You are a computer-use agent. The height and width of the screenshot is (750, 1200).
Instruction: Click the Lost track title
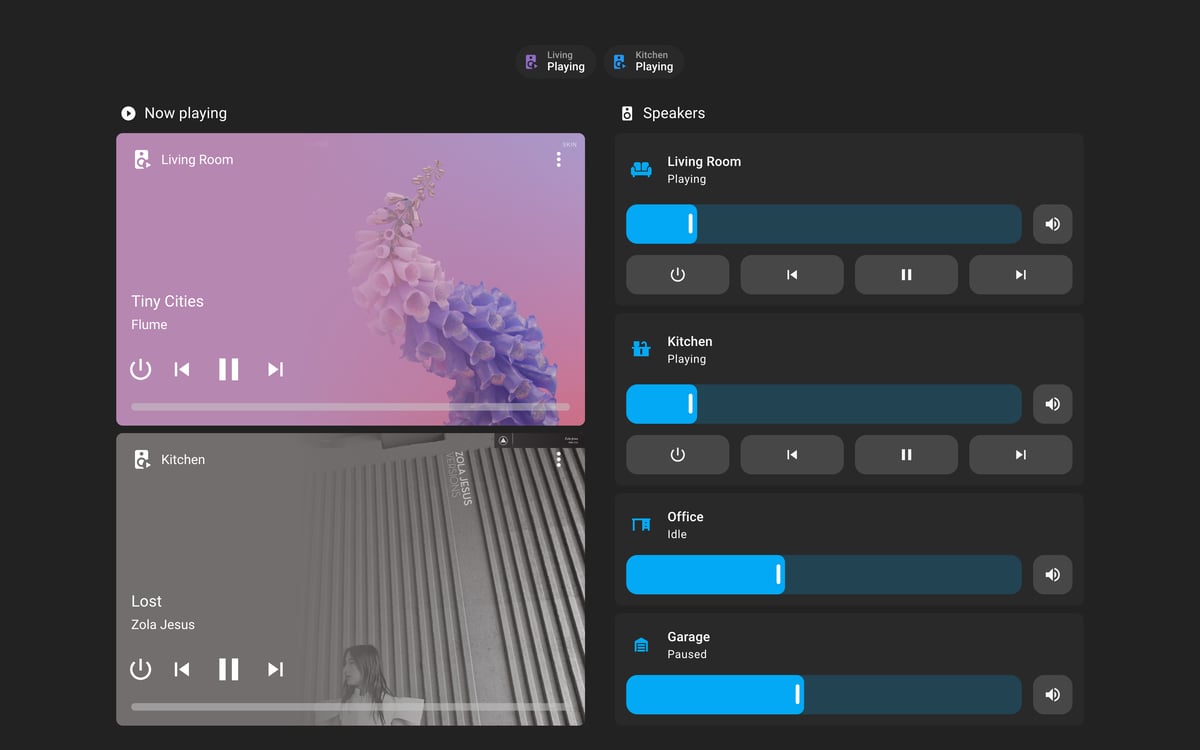coord(146,601)
